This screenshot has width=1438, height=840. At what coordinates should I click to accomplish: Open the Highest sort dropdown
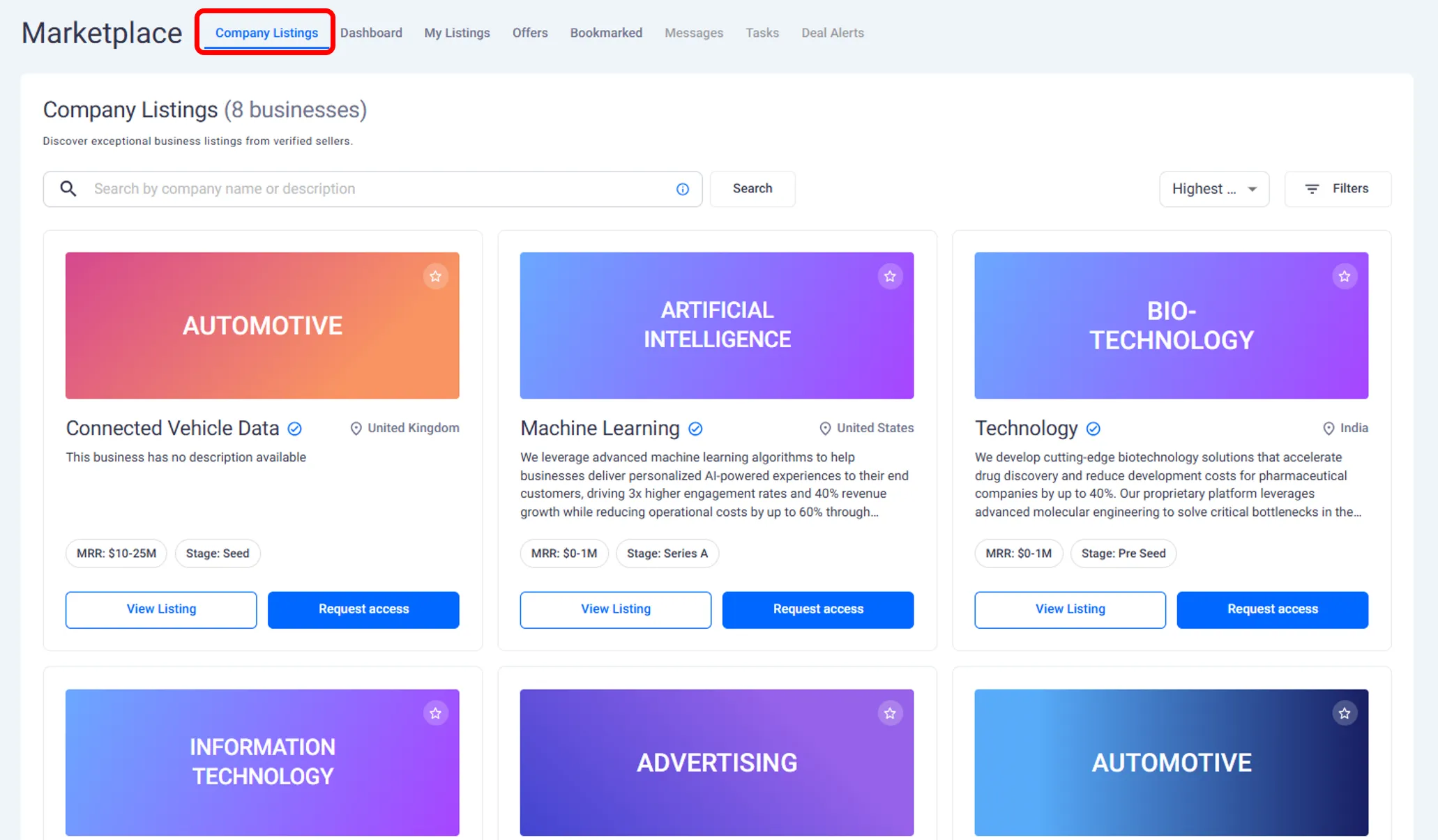[1213, 189]
